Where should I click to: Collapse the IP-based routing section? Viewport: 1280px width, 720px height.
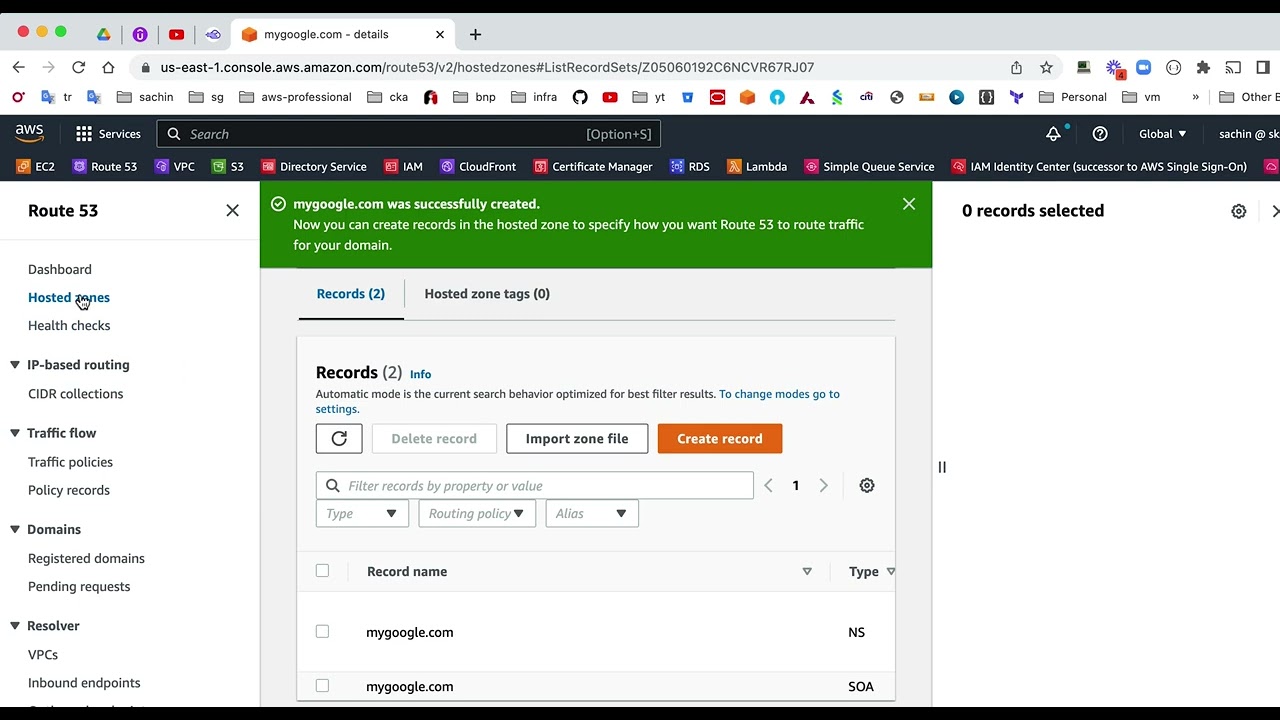[15, 365]
